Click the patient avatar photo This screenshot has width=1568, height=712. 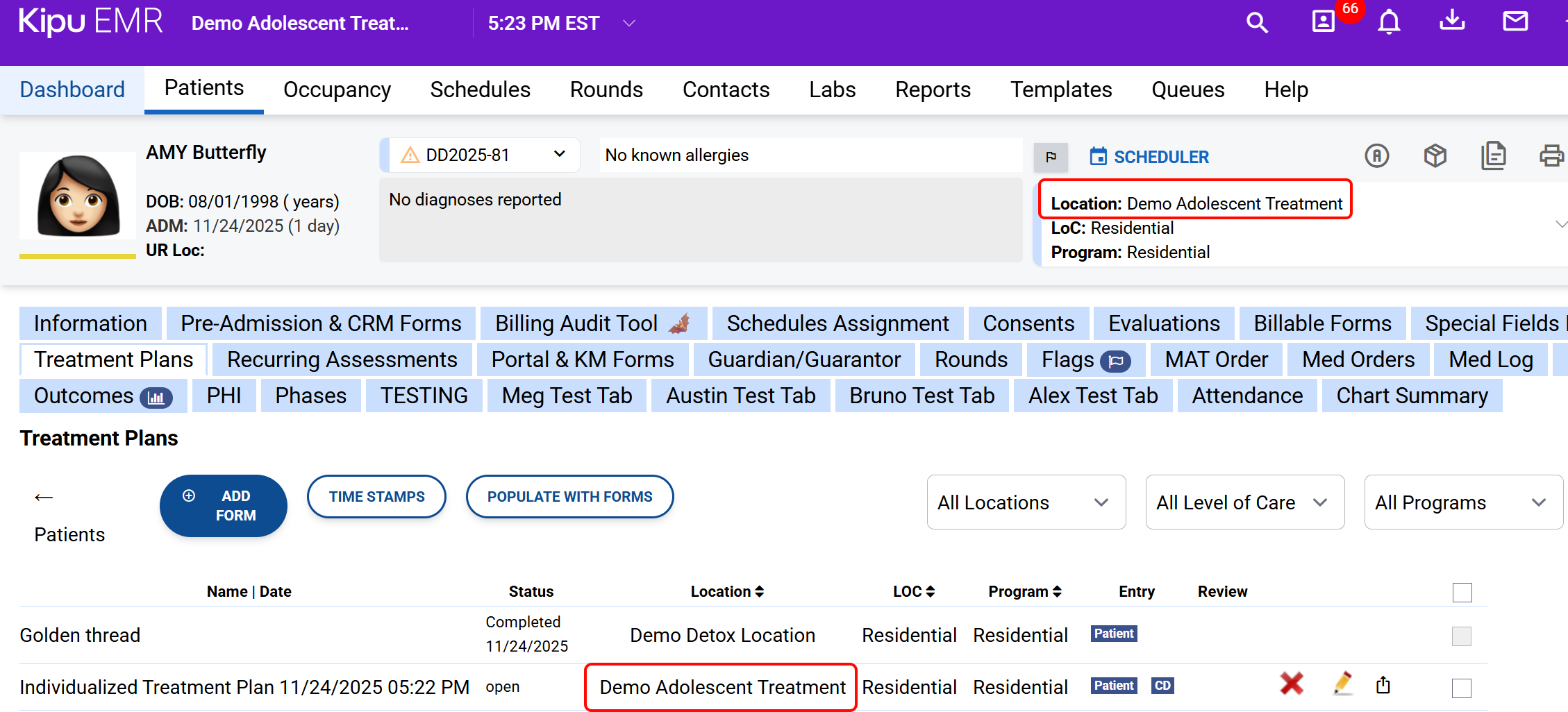(x=78, y=196)
